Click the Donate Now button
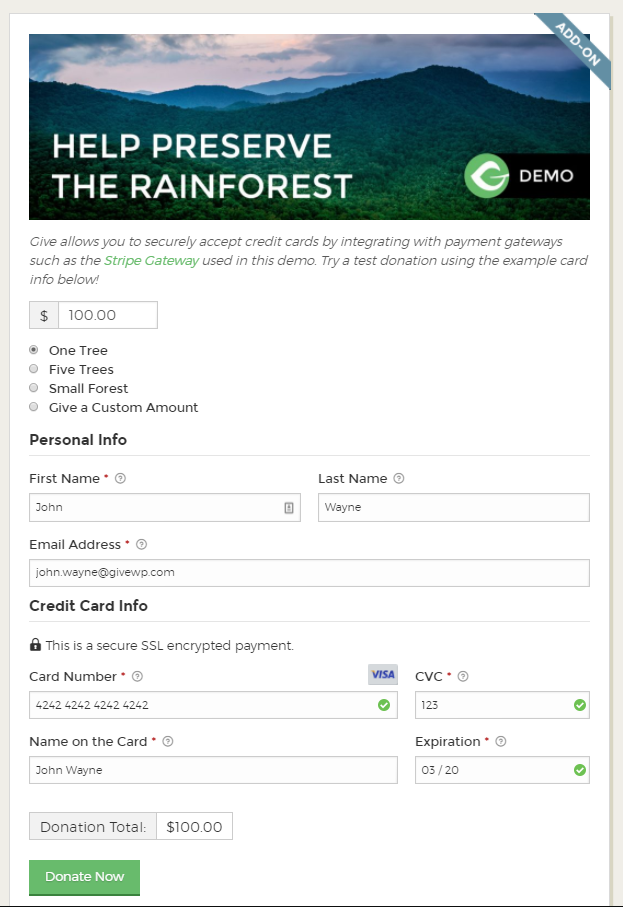 (84, 877)
